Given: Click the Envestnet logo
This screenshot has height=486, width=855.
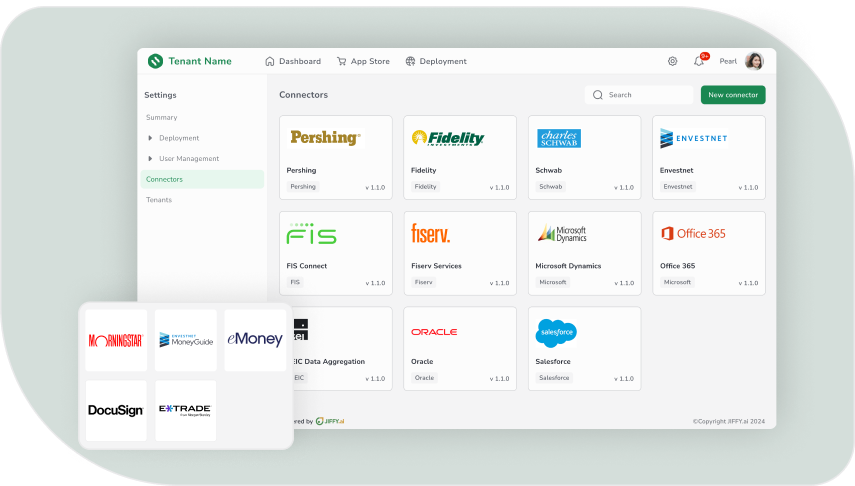Looking at the screenshot, I should pyautogui.click(x=694, y=139).
